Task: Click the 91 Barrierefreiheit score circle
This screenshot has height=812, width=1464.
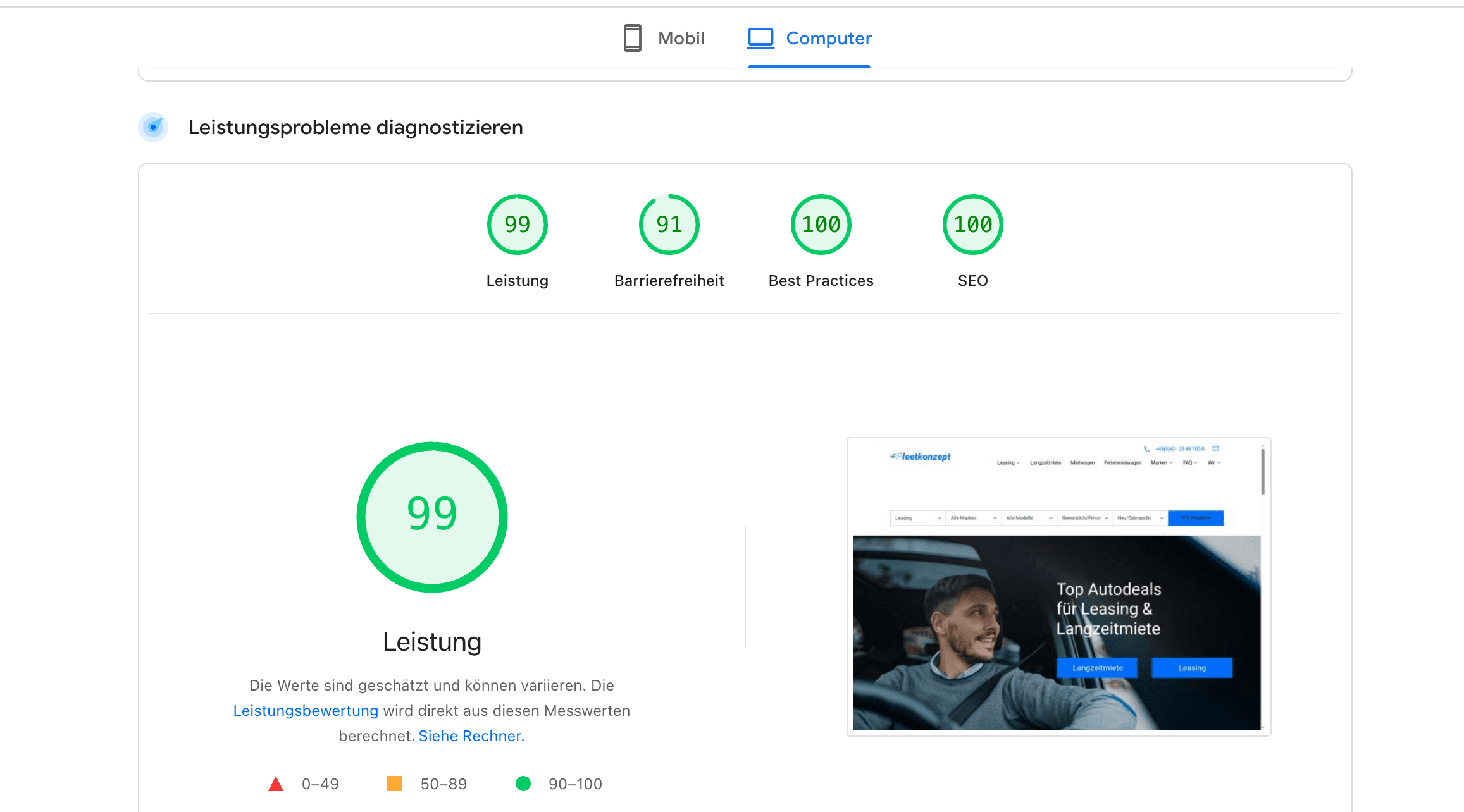Action: [x=669, y=225]
